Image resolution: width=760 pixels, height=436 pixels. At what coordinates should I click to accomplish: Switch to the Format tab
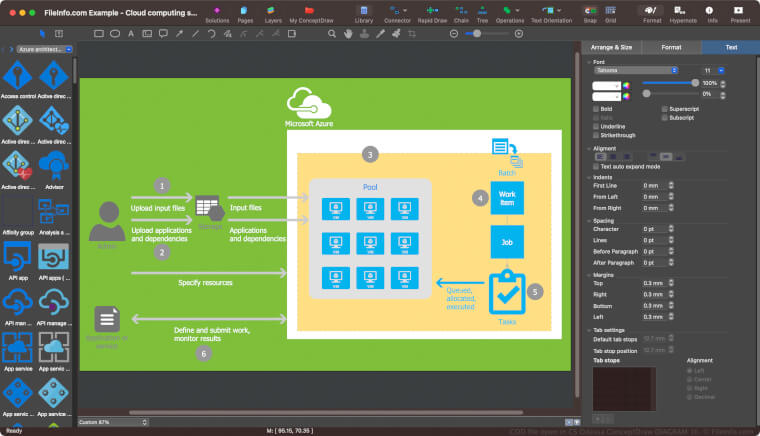pos(671,47)
